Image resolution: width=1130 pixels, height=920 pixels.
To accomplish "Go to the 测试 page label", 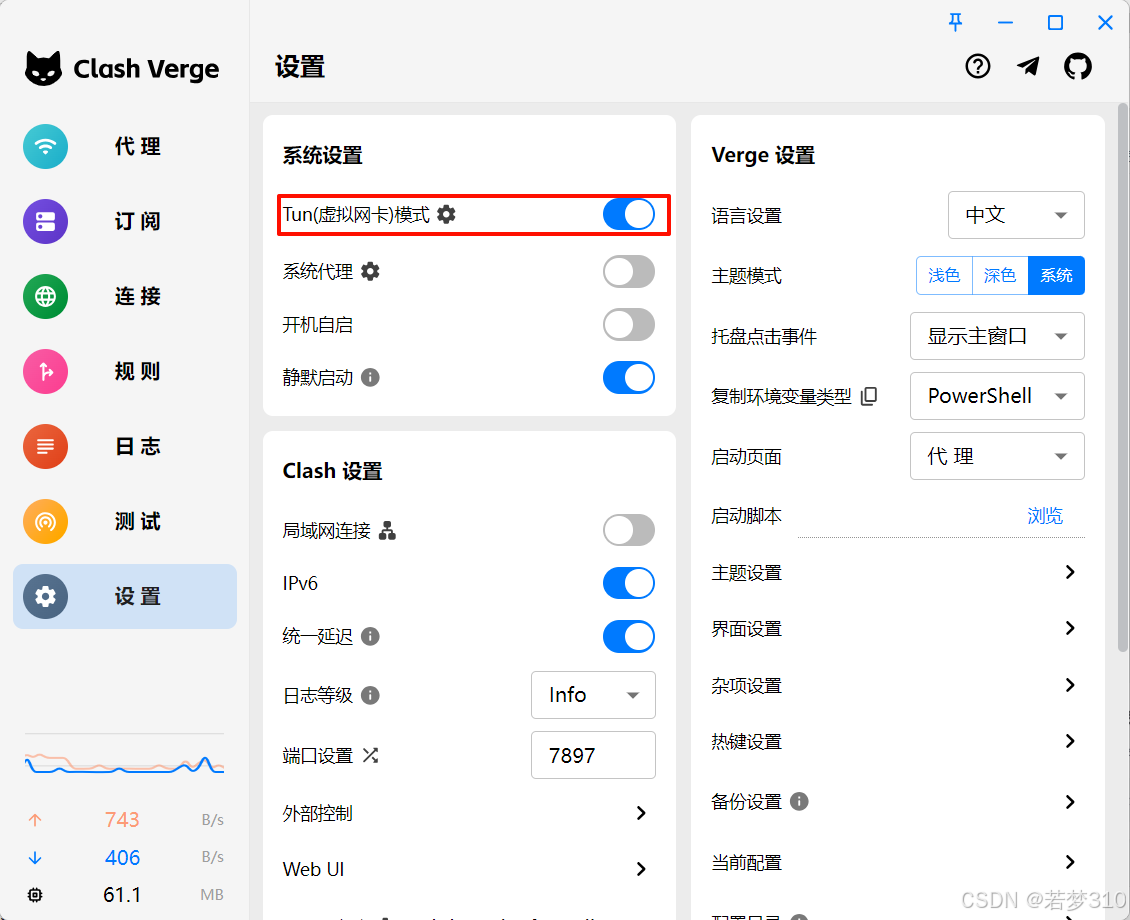I will click(137, 521).
